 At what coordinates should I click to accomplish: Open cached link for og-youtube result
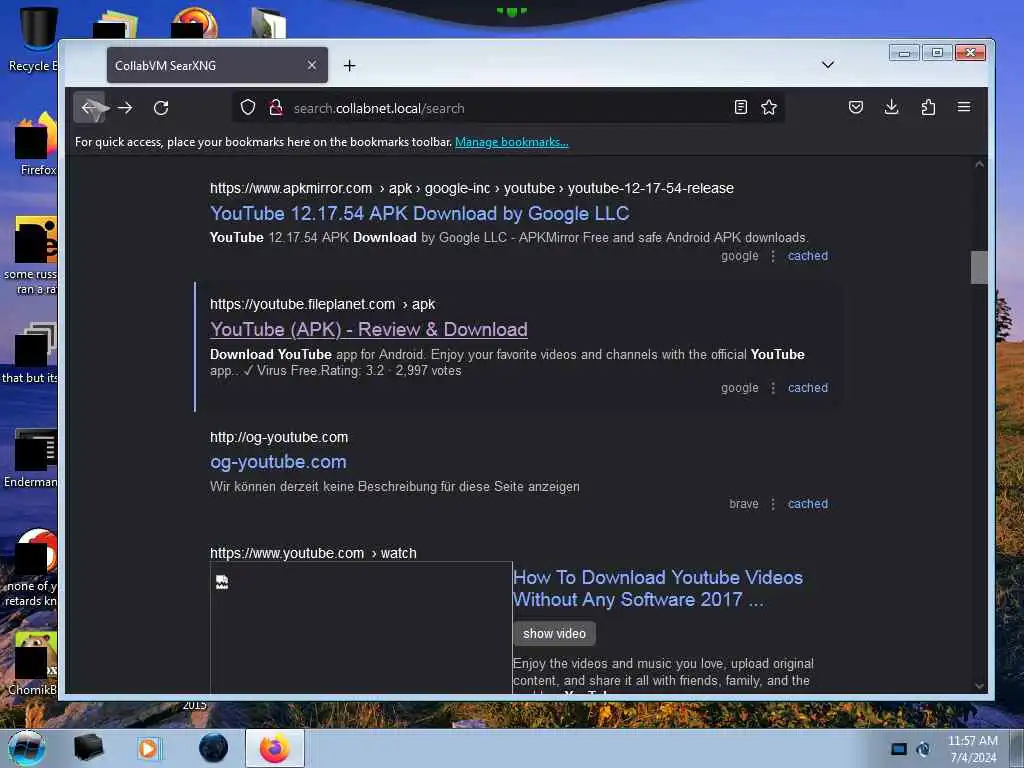tap(807, 504)
